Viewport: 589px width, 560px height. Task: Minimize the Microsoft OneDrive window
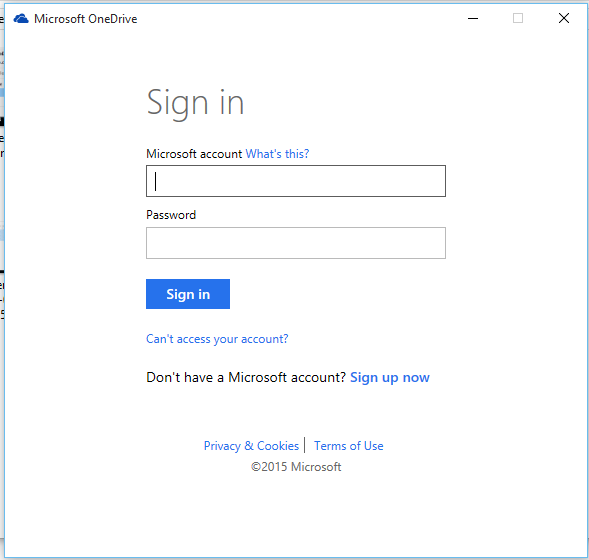[473, 18]
